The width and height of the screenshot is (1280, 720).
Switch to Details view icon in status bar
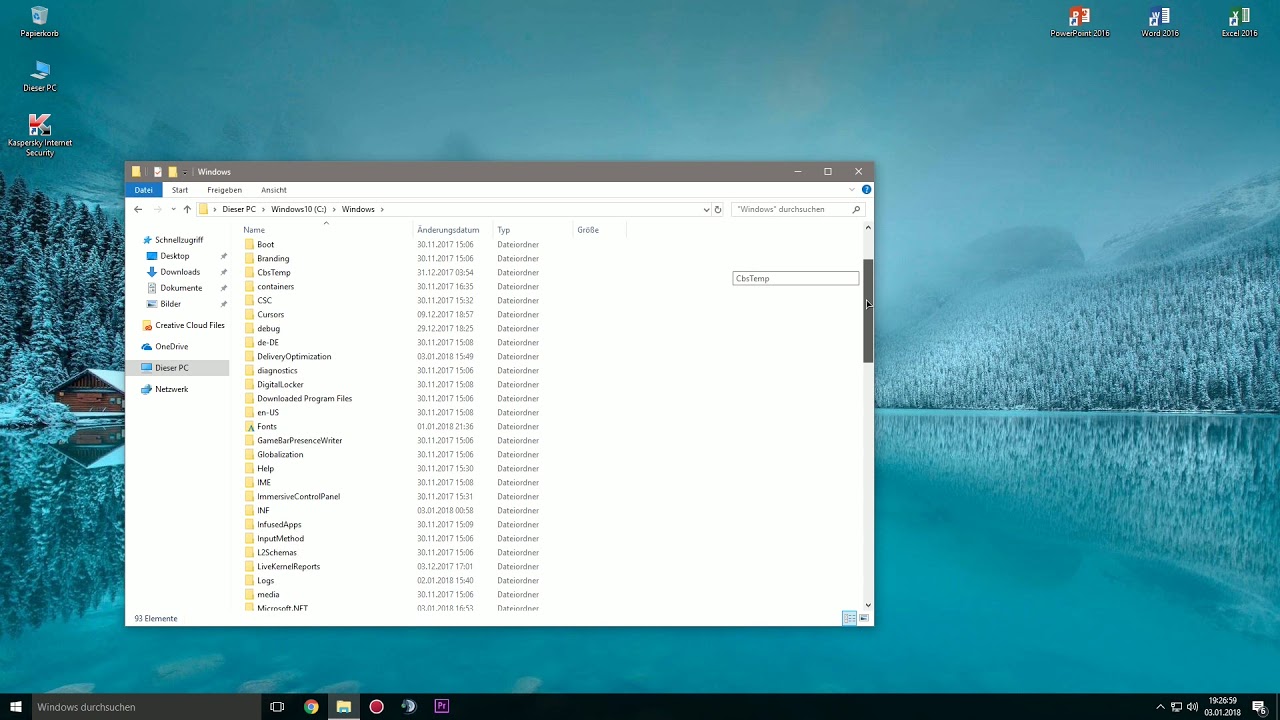coord(849,619)
